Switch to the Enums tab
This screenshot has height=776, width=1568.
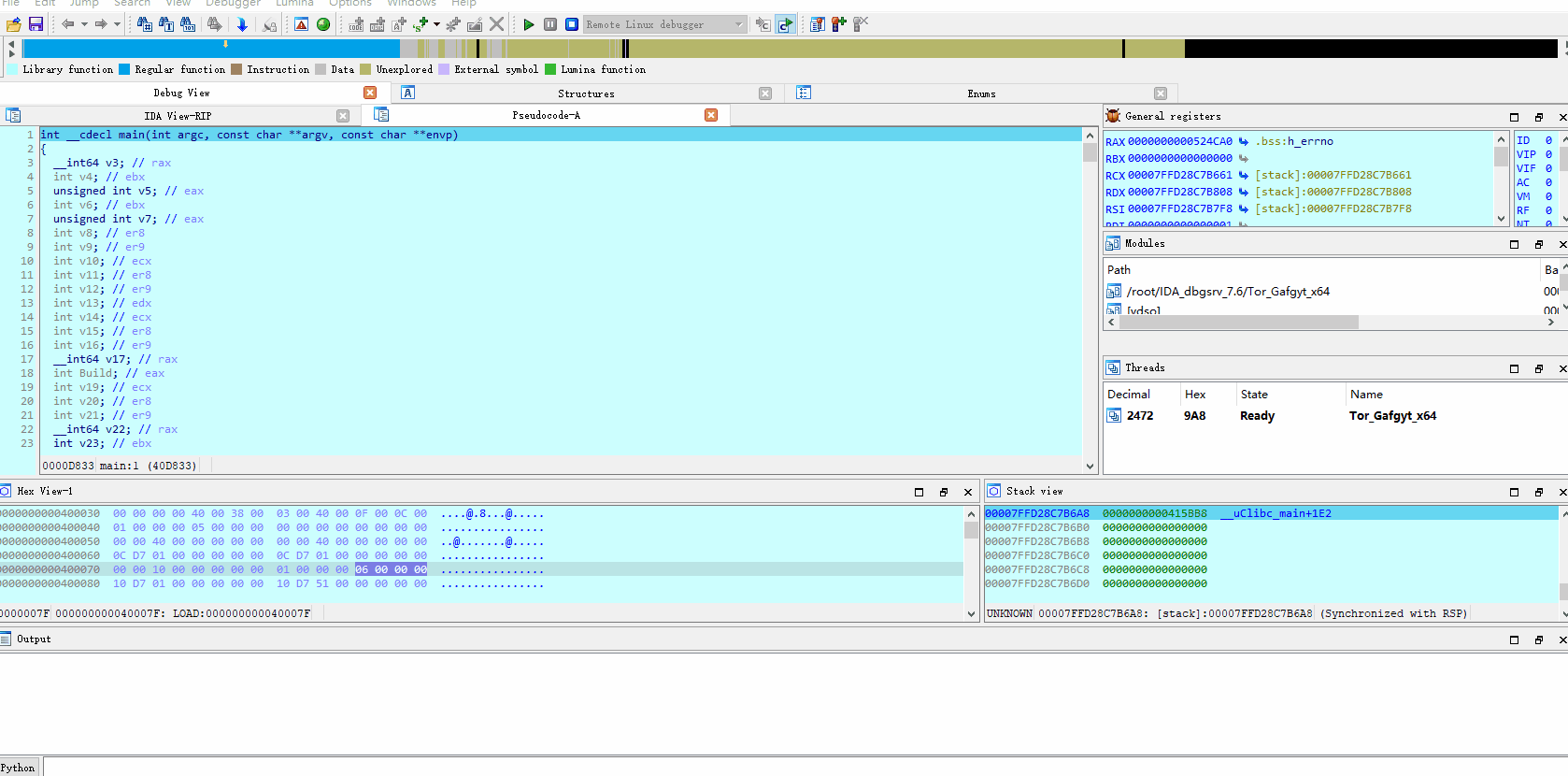click(981, 93)
